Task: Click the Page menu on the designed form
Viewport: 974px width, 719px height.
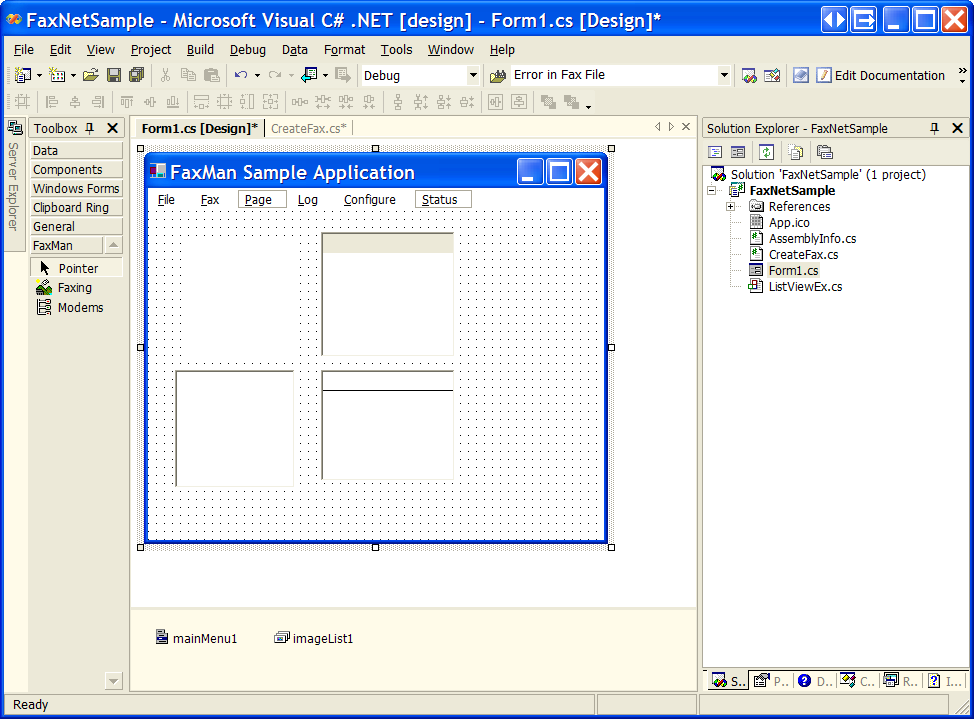Action: point(262,199)
